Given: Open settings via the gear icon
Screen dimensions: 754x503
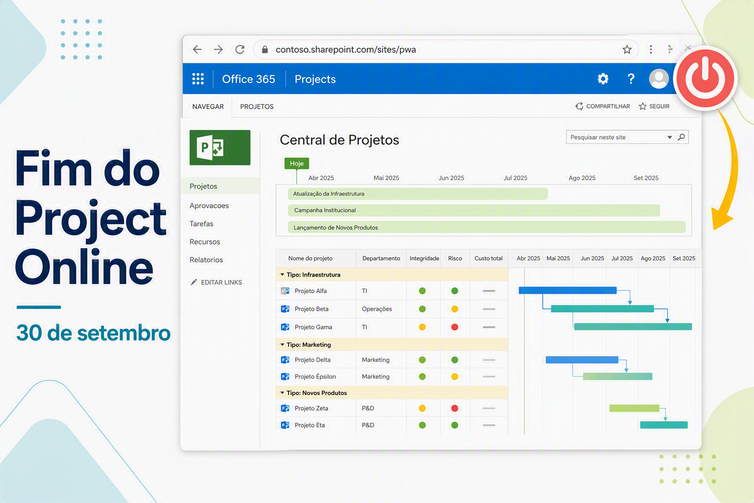Looking at the screenshot, I should point(603,79).
